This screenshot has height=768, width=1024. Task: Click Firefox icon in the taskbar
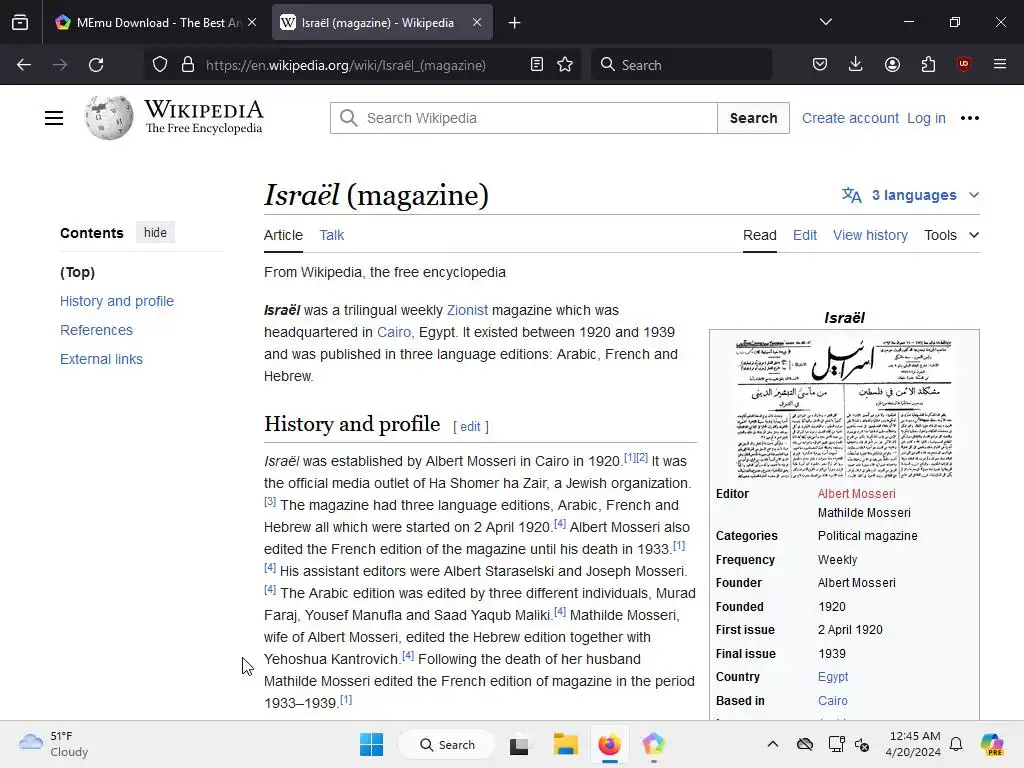(x=609, y=744)
